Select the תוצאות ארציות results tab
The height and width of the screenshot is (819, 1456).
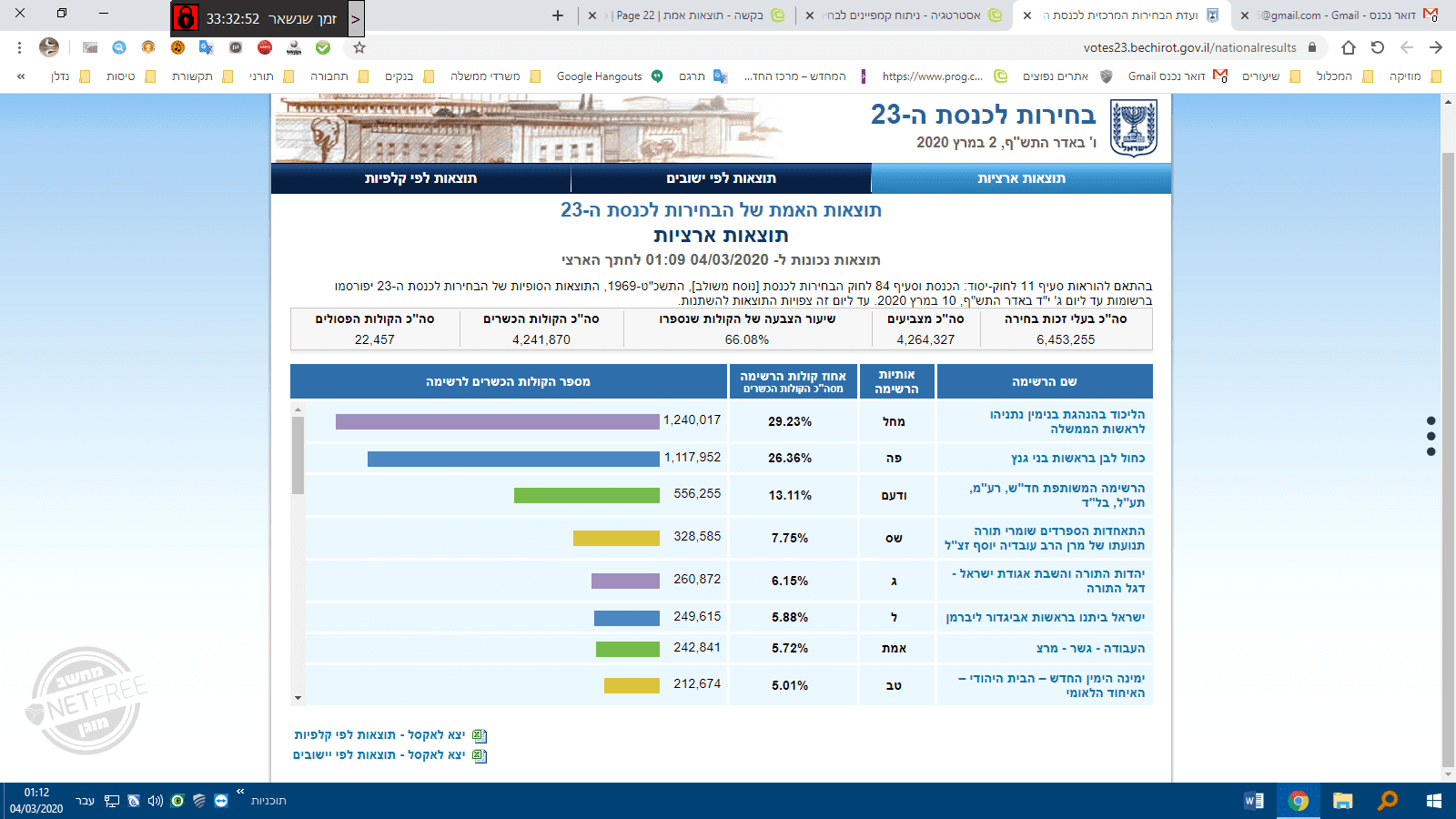click(1021, 178)
